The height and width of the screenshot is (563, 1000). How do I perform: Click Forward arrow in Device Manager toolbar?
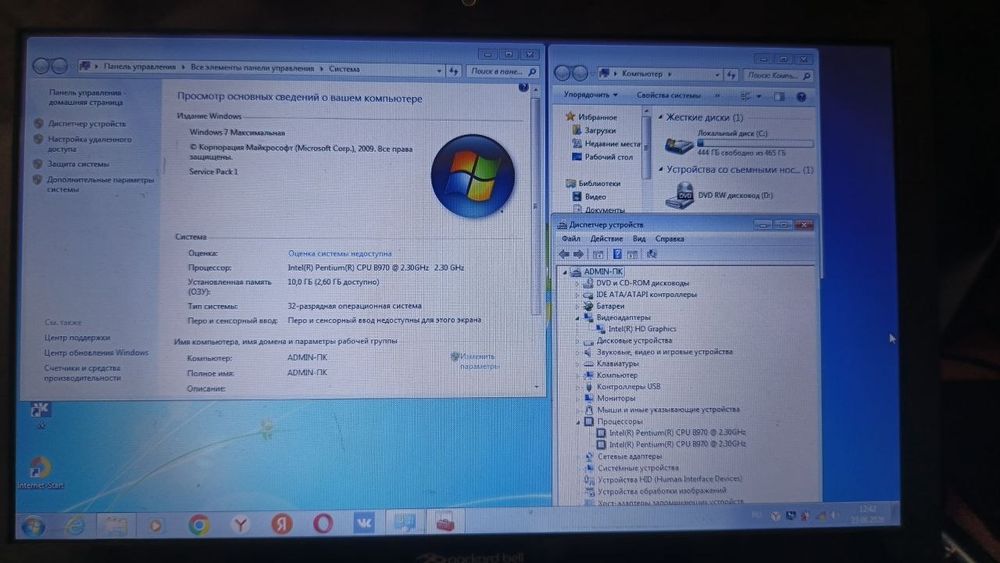pyautogui.click(x=578, y=254)
